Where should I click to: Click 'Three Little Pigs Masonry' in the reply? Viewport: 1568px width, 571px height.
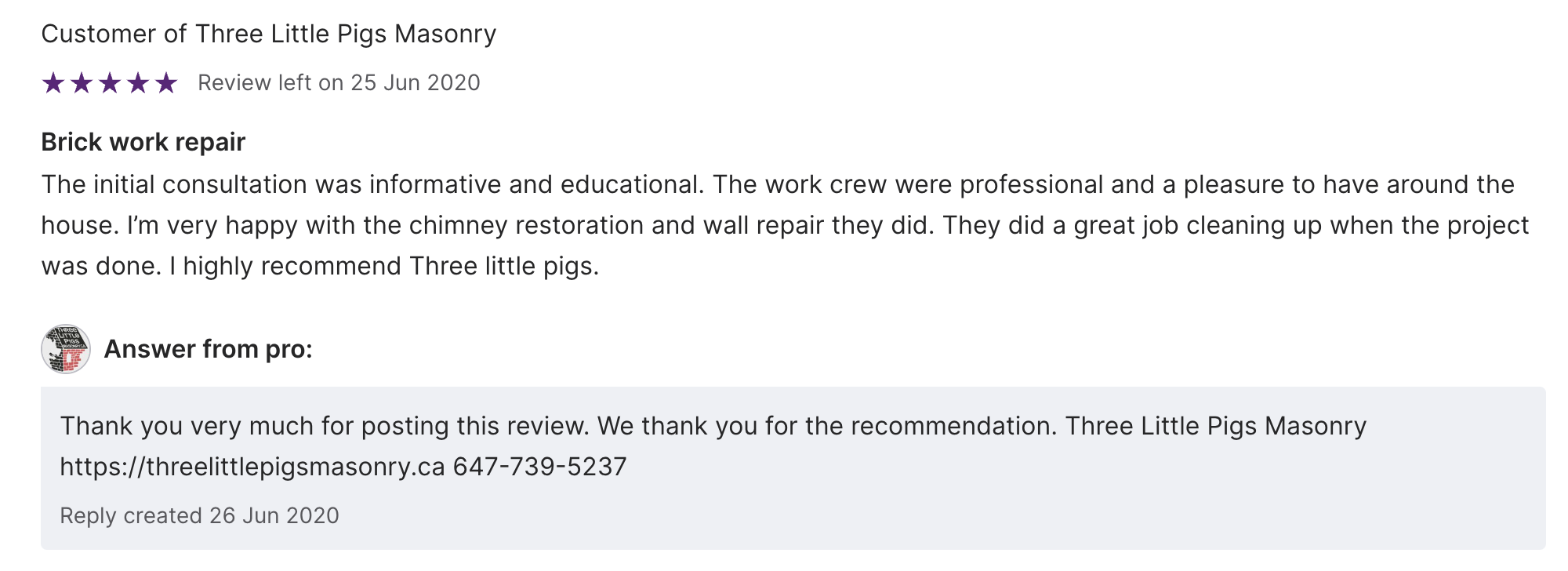pyautogui.click(x=1215, y=426)
